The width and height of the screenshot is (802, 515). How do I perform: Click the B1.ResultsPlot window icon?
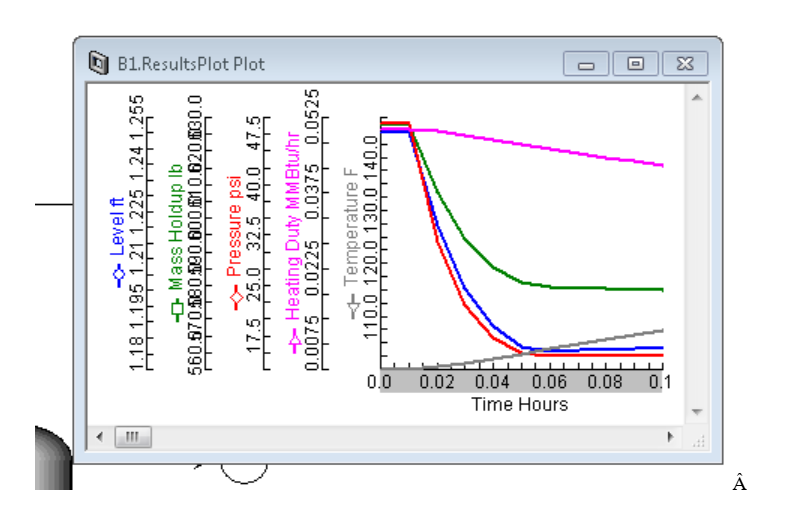98,64
